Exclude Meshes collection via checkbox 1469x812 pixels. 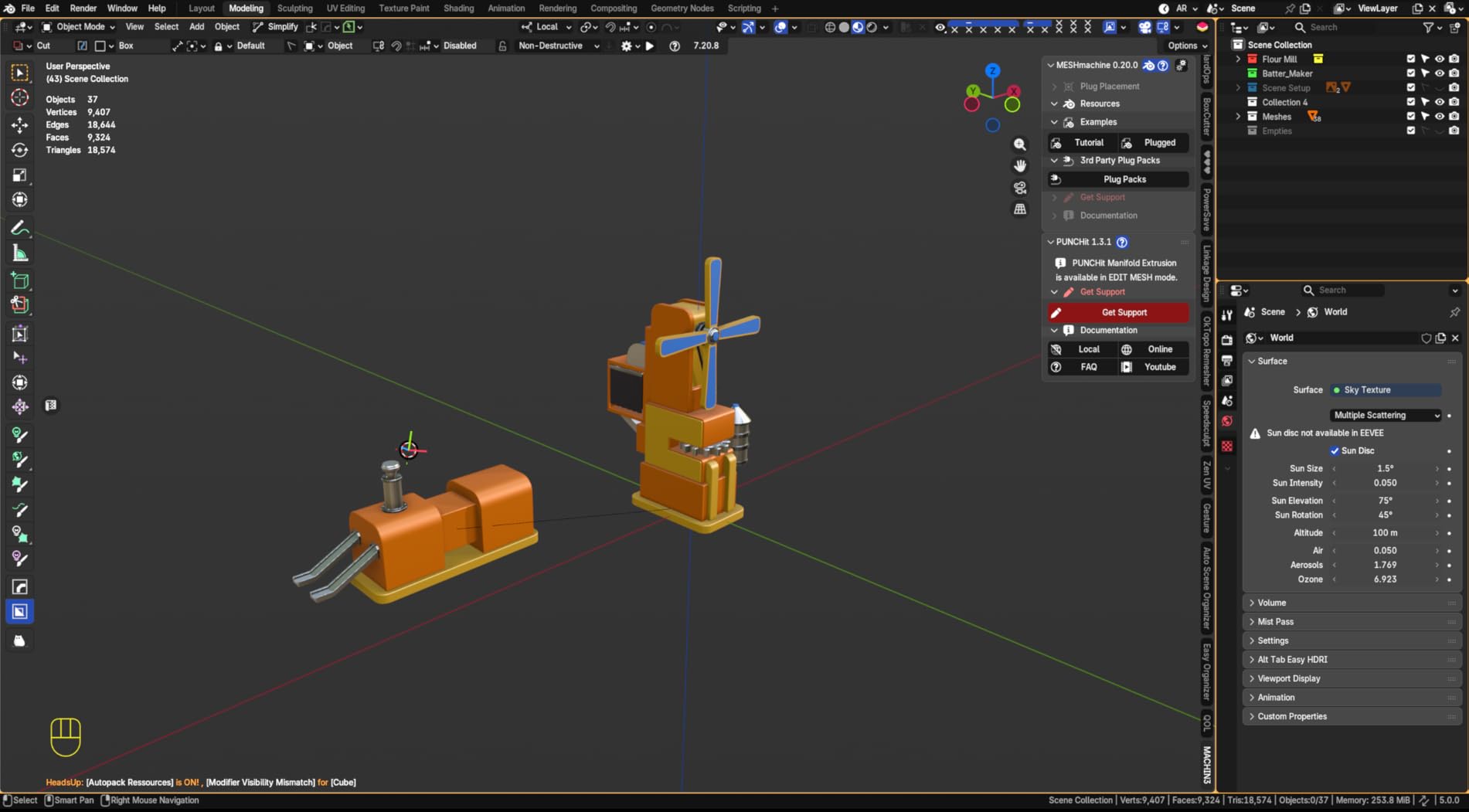pyautogui.click(x=1411, y=117)
